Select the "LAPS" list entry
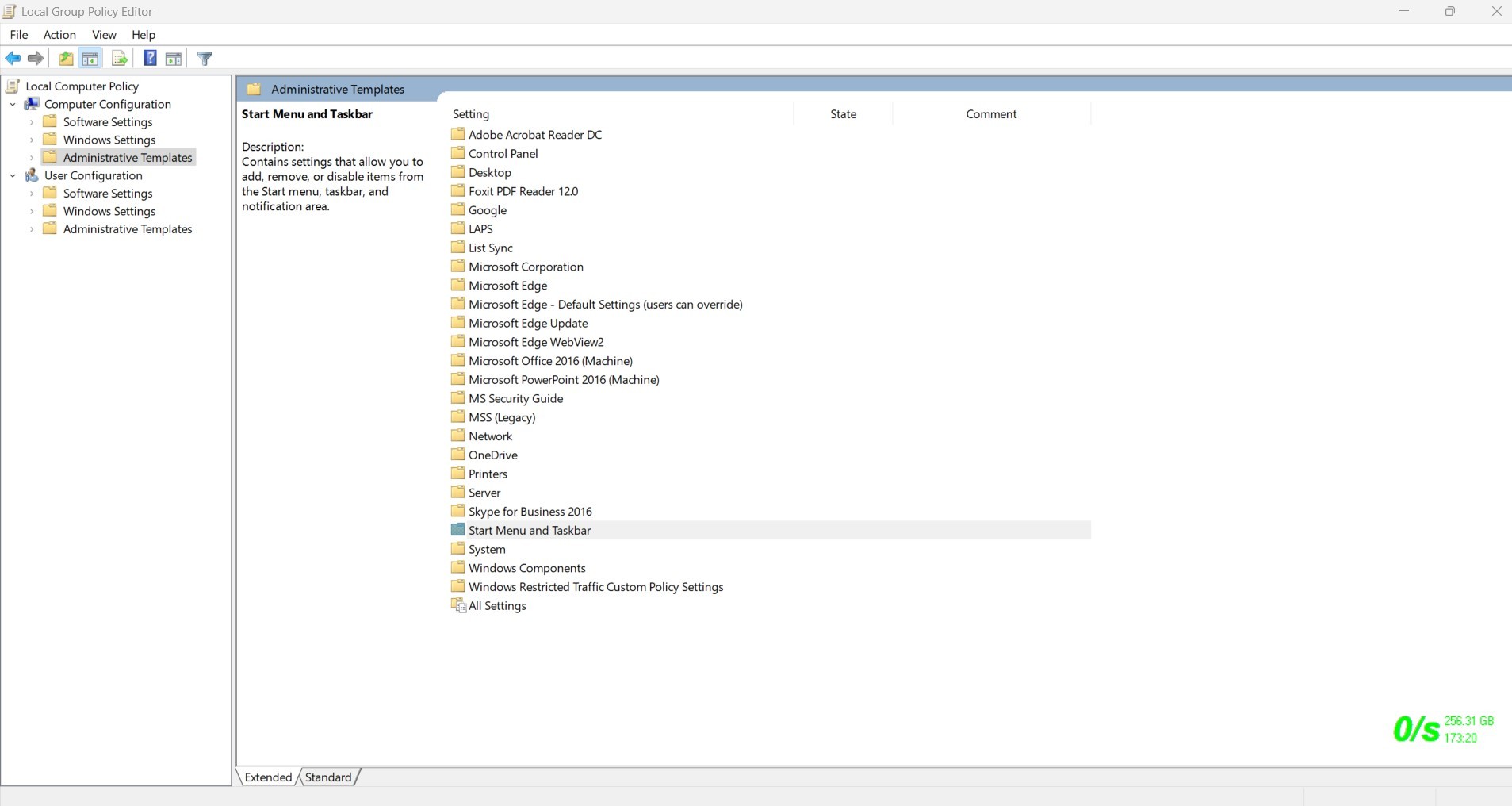The height and width of the screenshot is (806, 1512). coord(480,228)
